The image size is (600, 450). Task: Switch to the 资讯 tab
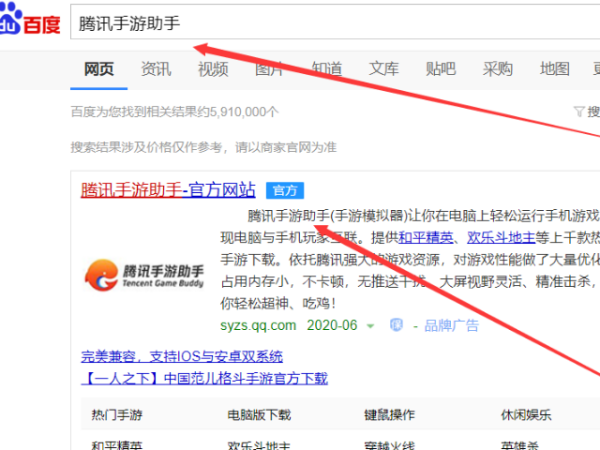click(x=156, y=69)
